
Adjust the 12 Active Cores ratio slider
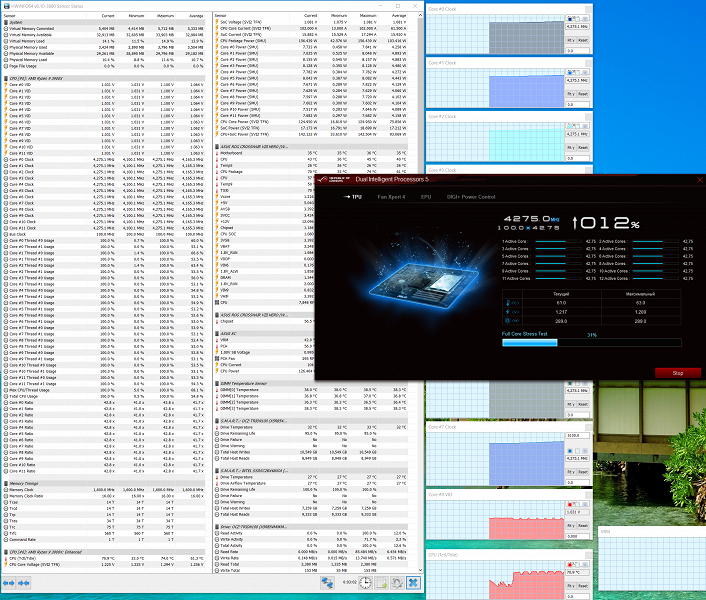pyautogui.click(x=656, y=279)
